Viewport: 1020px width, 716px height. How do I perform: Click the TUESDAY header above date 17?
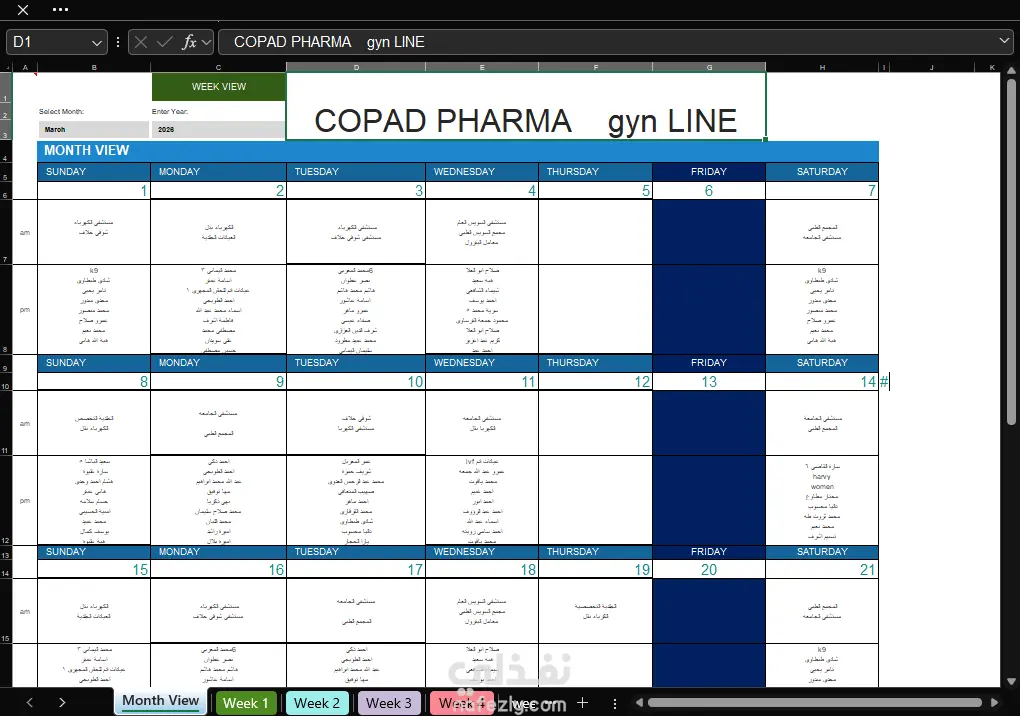point(356,551)
